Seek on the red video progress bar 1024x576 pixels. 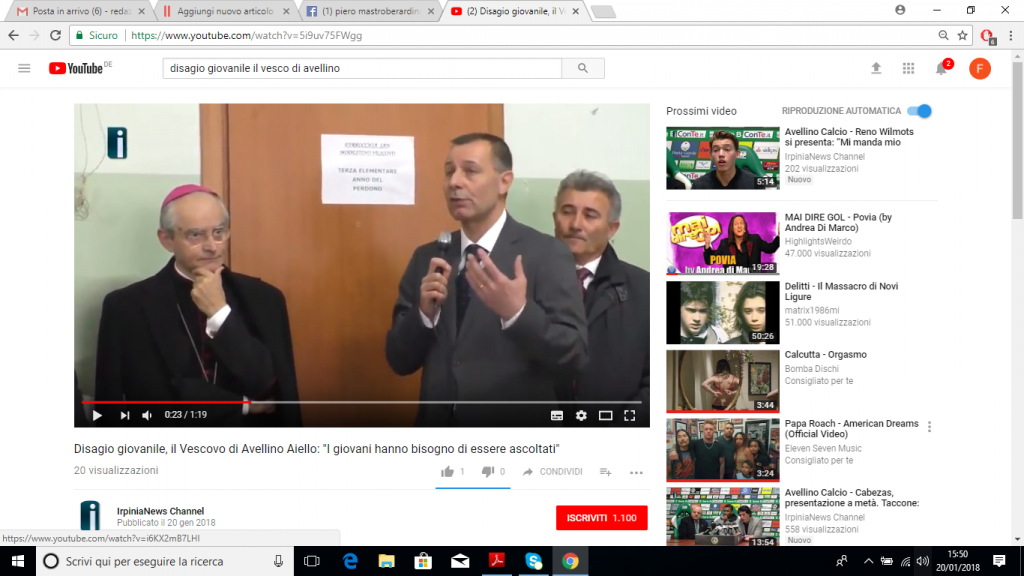[362, 402]
